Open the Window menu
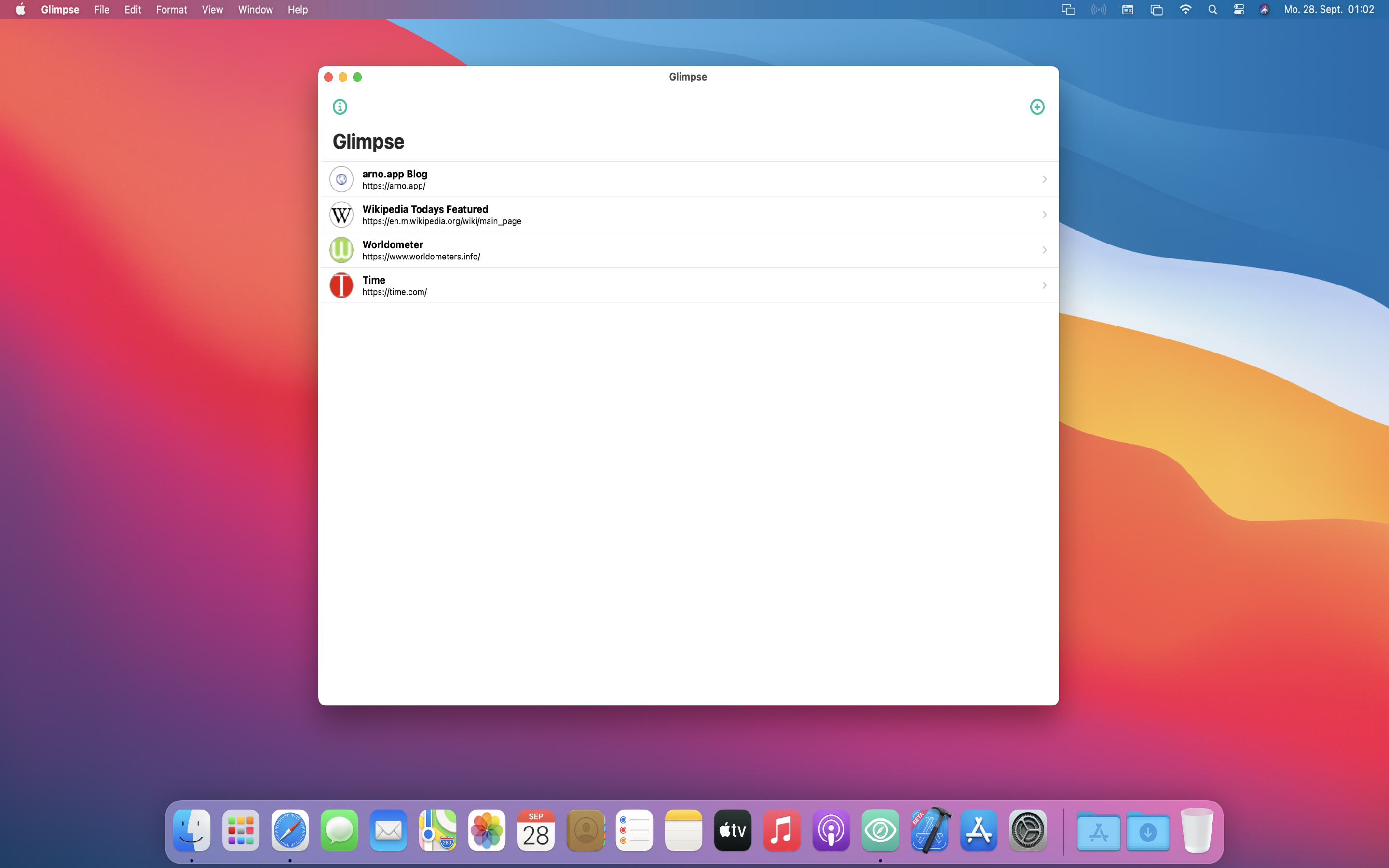Screen dimensions: 1389x868 [x=255, y=10]
